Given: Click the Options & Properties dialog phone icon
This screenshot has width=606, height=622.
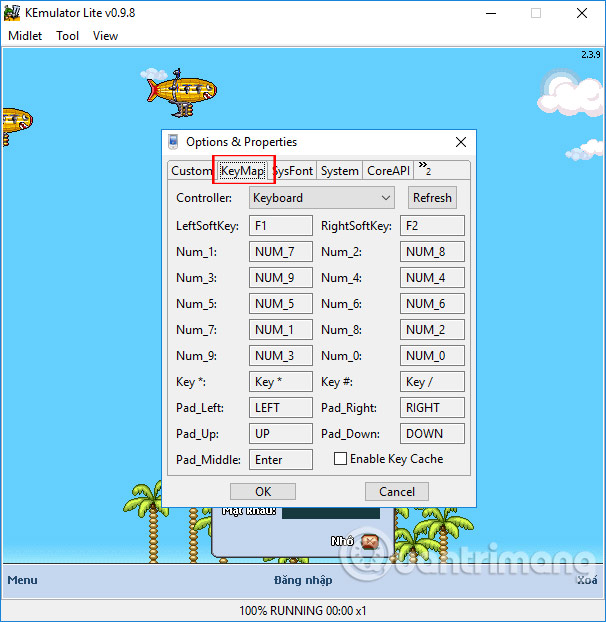Looking at the screenshot, I should click(x=173, y=142).
